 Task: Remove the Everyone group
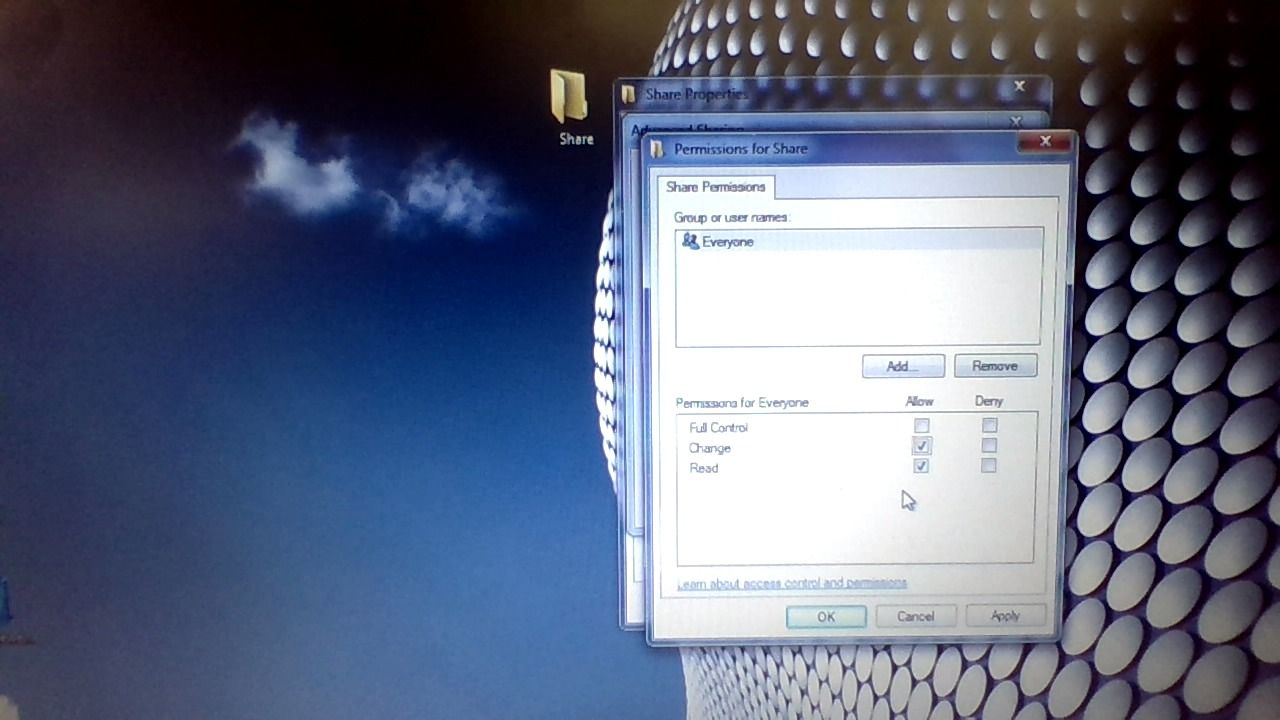coord(995,365)
